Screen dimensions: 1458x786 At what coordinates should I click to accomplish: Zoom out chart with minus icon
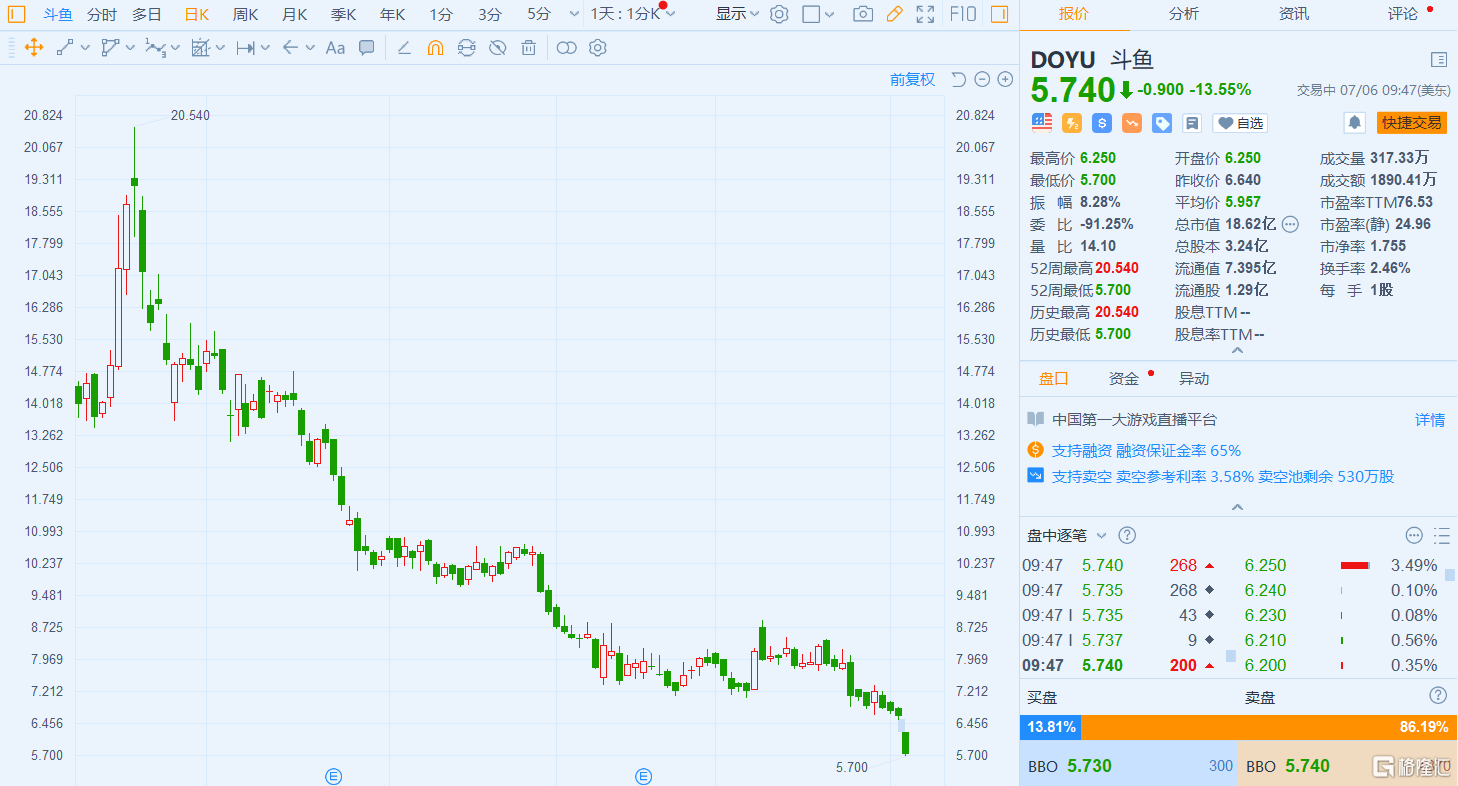pyautogui.click(x=982, y=79)
